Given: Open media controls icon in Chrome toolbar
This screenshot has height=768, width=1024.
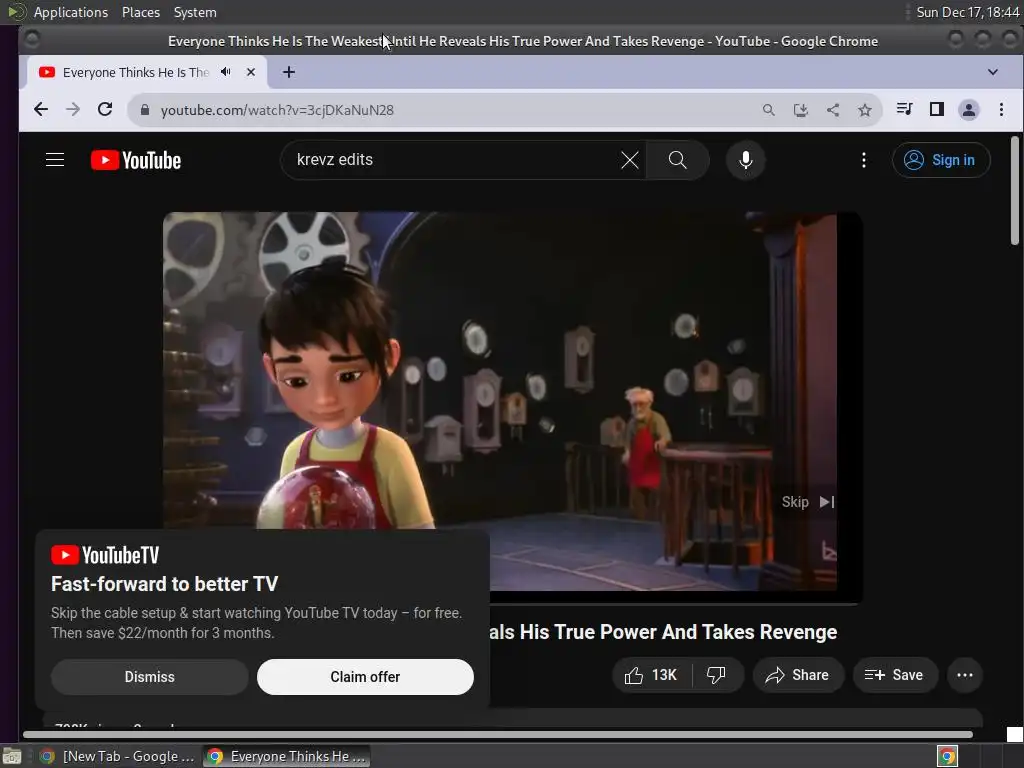Looking at the screenshot, I should click(904, 109).
